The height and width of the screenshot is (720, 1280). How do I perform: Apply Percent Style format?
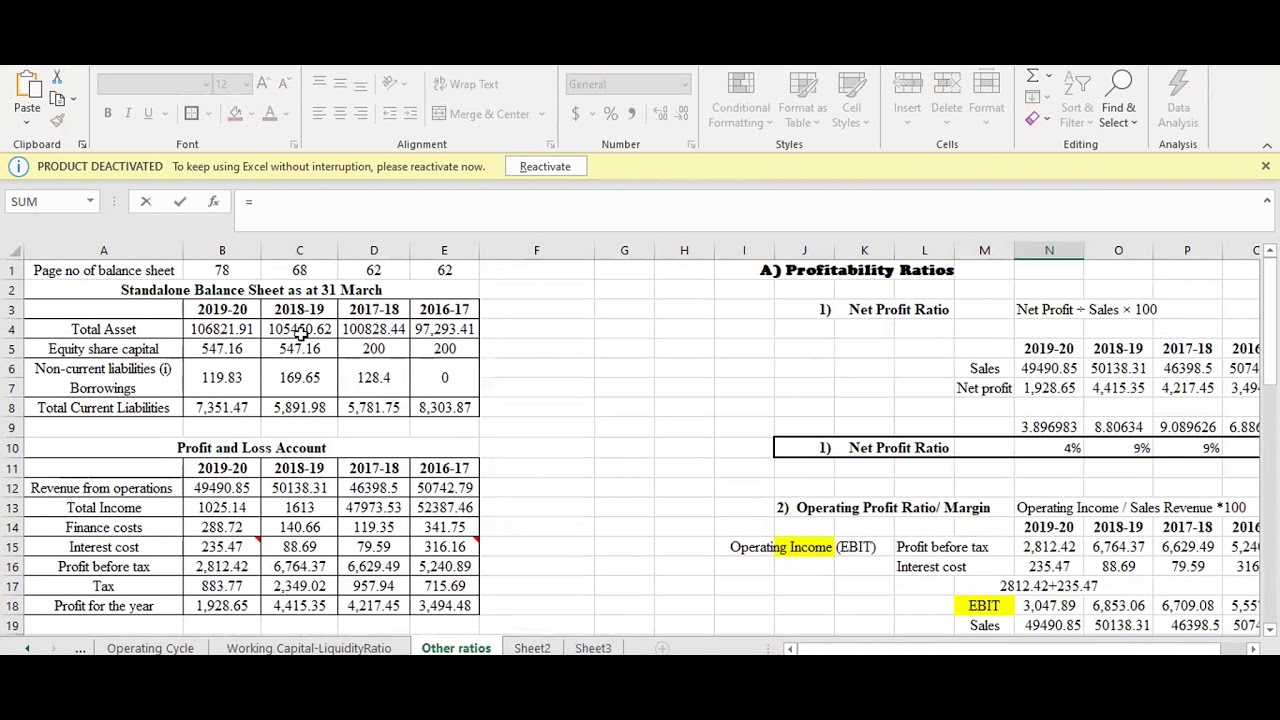tap(610, 114)
